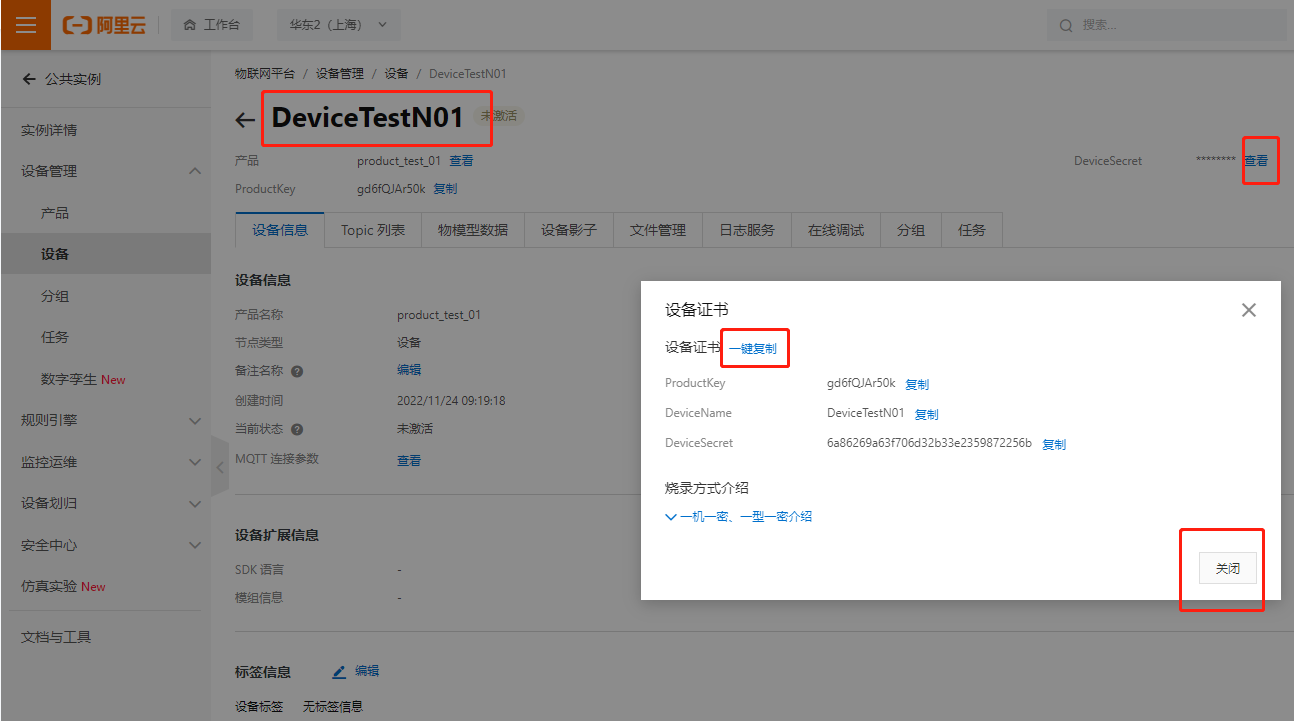The width and height of the screenshot is (1294, 721).
Task: Click the back arrow next to 公共实例
Action: coord(29,79)
